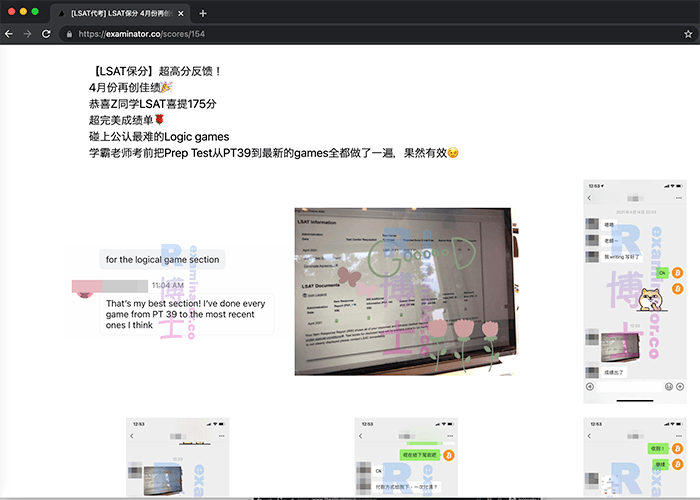Go back to the previous page

pyautogui.click(x=8, y=34)
